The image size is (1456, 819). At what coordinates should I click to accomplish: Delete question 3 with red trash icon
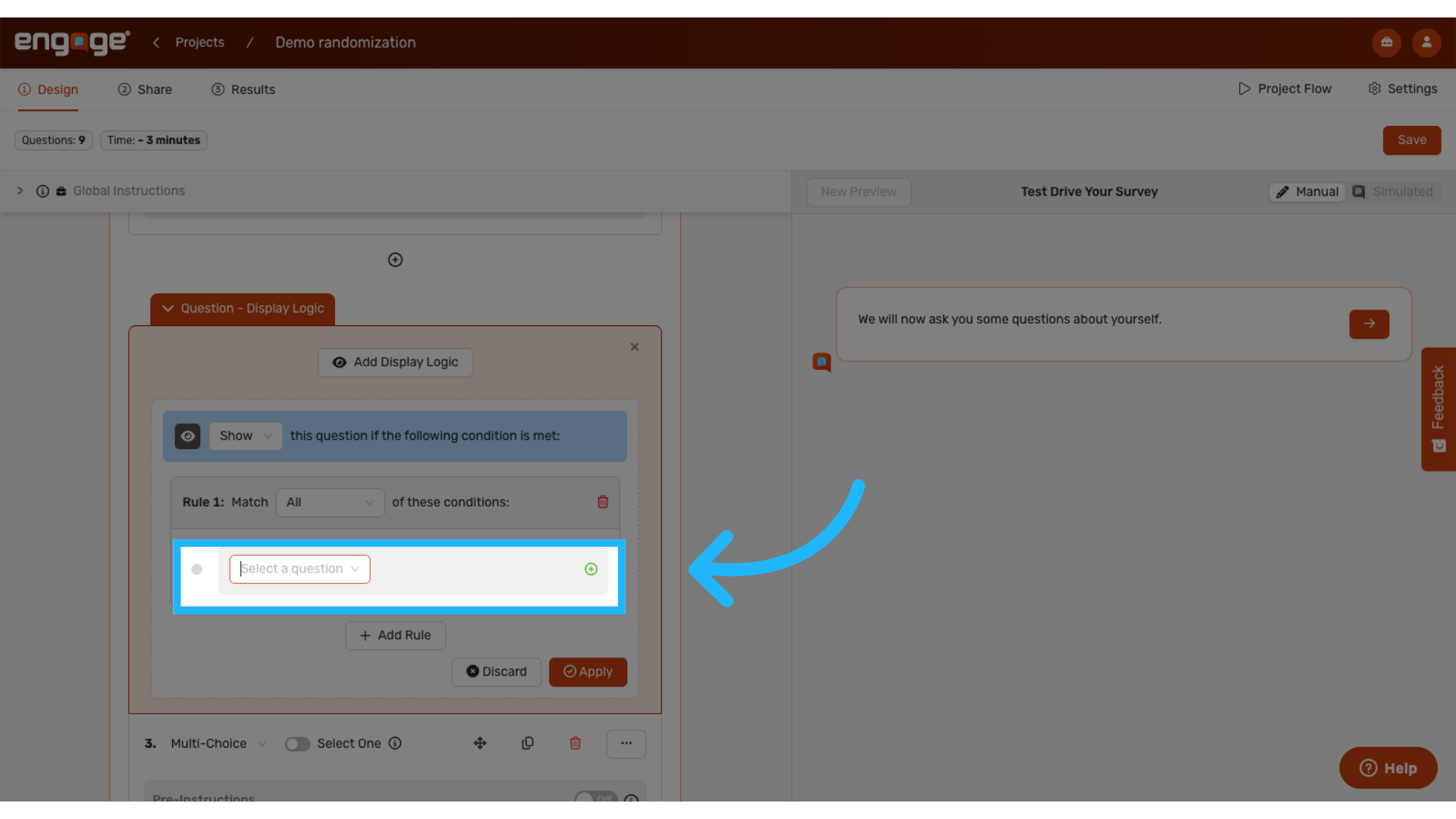[x=576, y=744]
